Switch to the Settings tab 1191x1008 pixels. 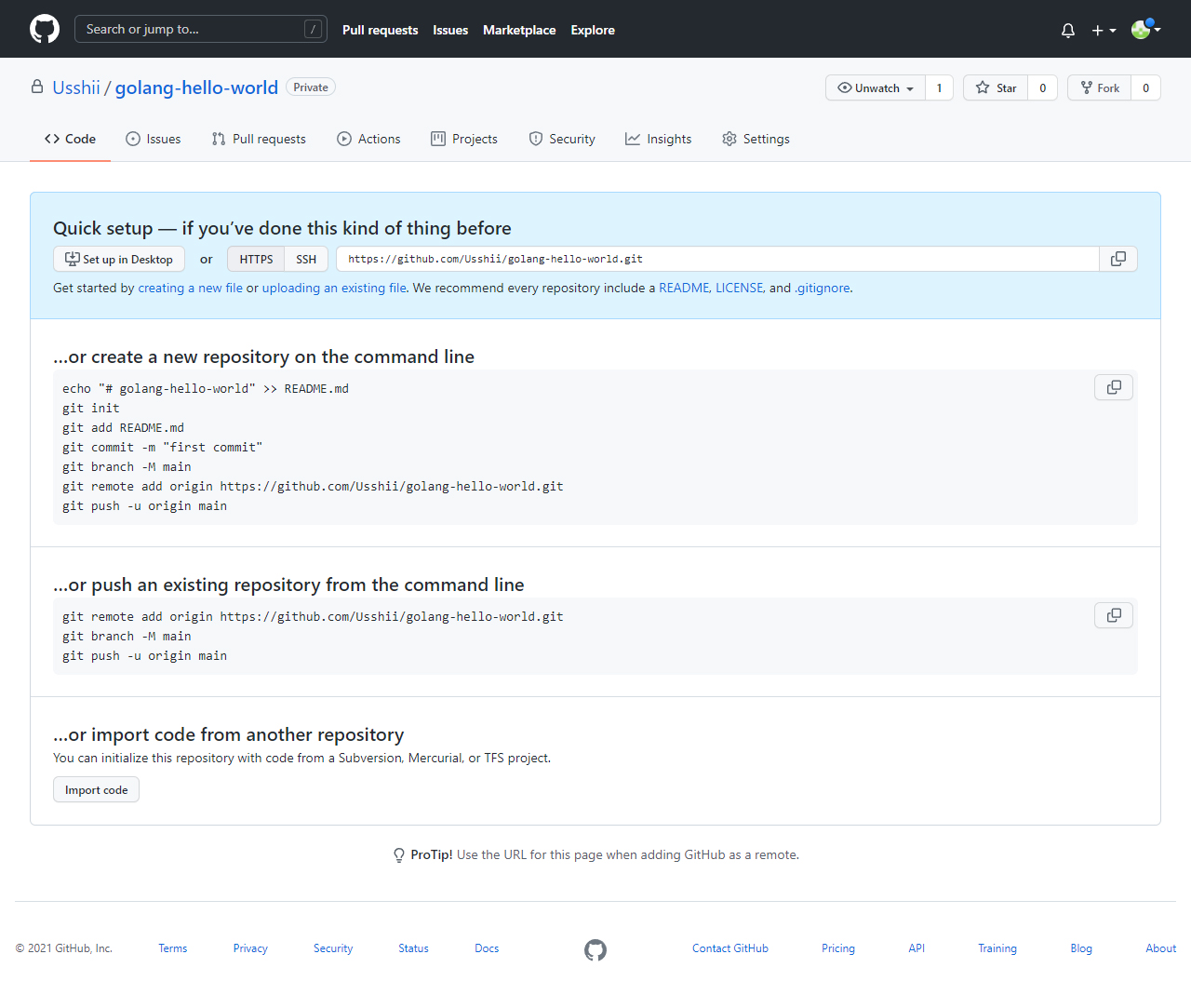point(756,139)
